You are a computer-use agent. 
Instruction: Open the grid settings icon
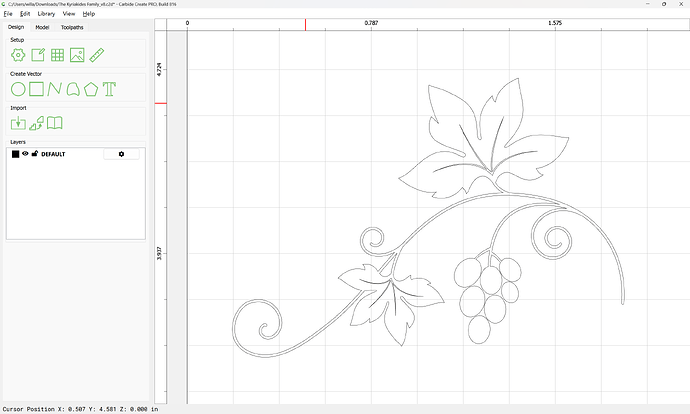coord(57,55)
